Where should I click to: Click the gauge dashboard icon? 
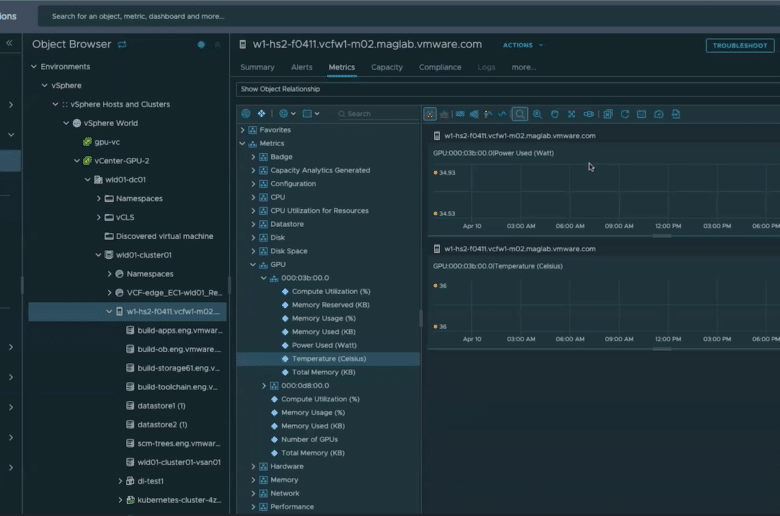point(659,114)
